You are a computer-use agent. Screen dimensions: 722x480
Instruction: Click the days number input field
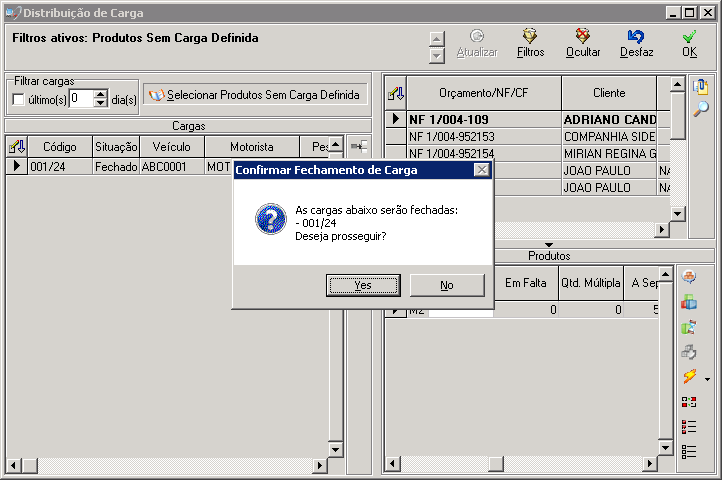click(81, 98)
